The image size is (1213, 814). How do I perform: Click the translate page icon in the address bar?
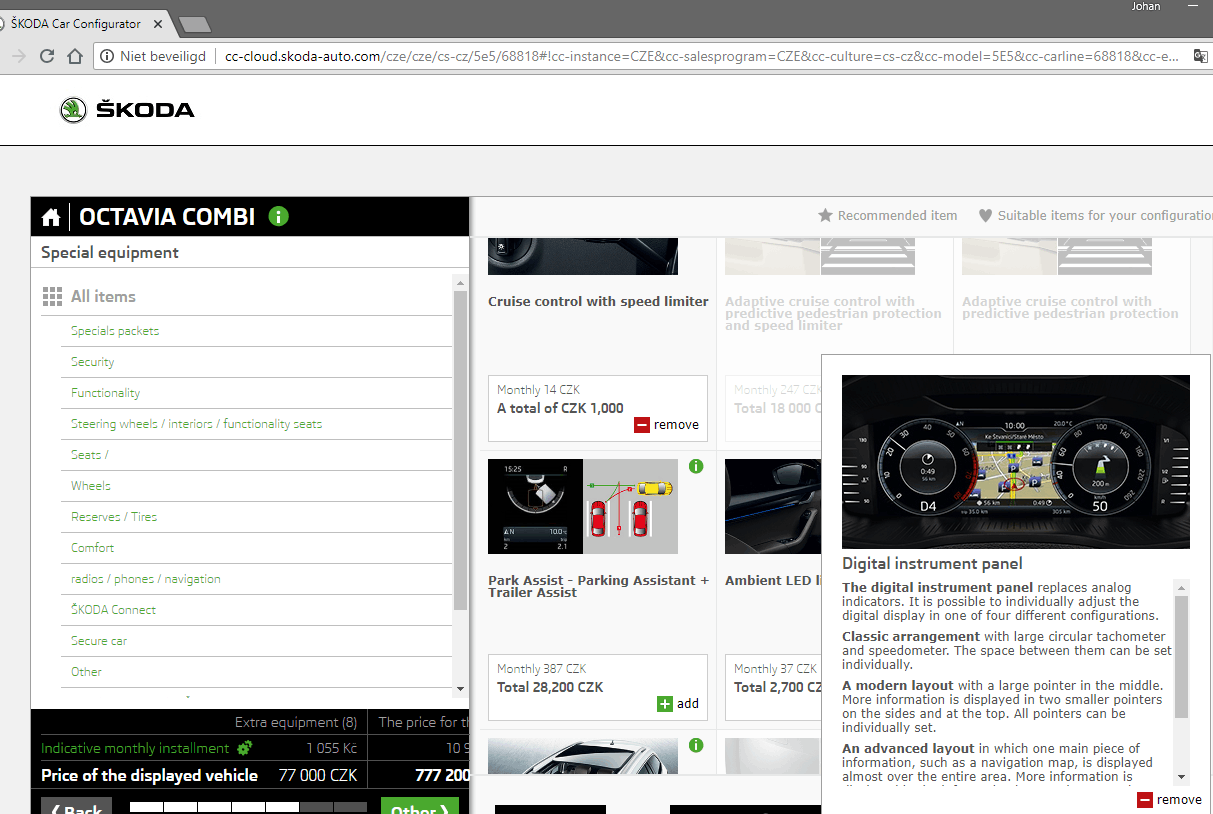1200,57
